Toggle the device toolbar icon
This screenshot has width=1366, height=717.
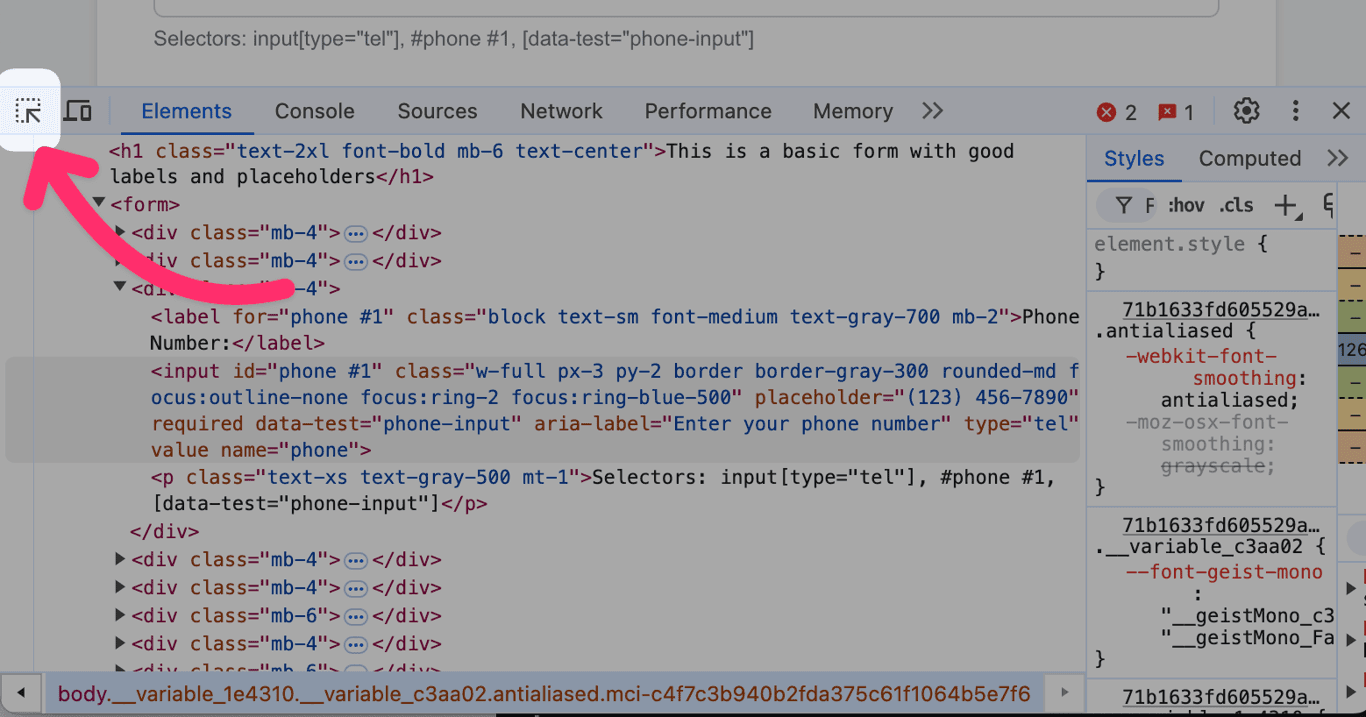pyautogui.click(x=78, y=111)
